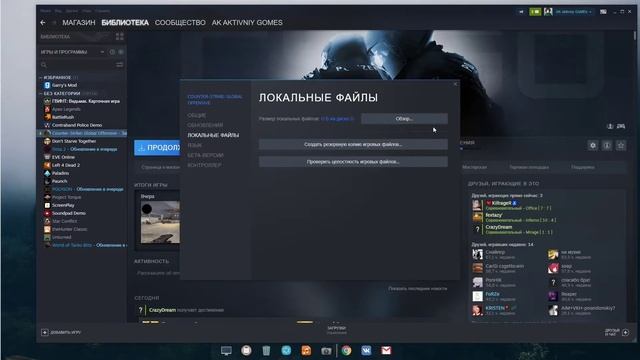This screenshot has width=640, height=360.
Task: Open the AK AKTIVNIY GAMES profile tab
Action: (x=247, y=23)
